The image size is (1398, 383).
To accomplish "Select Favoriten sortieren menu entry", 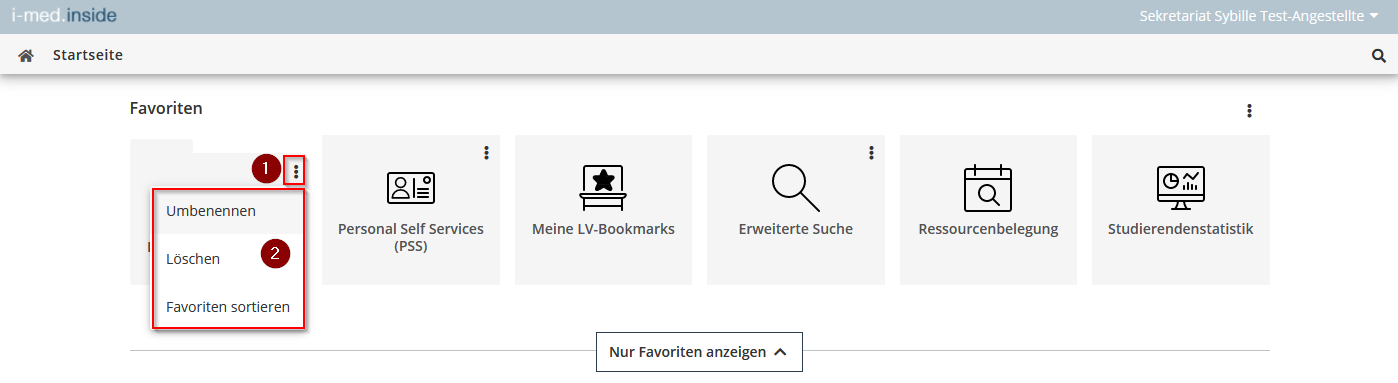I will [x=228, y=307].
